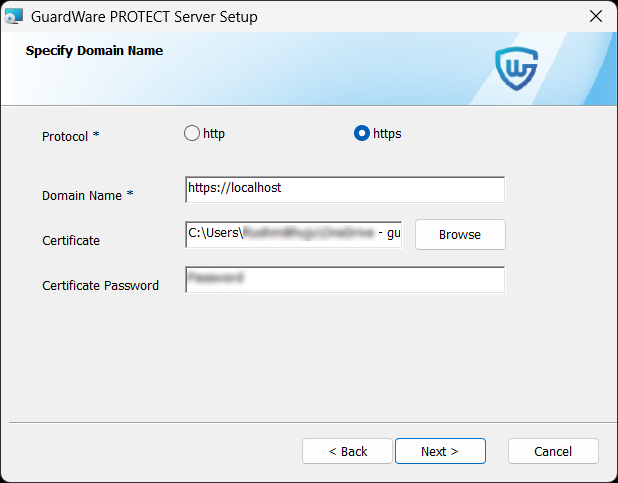Browse for a certificate file
Screen dimensions: 618x483
(460, 234)
